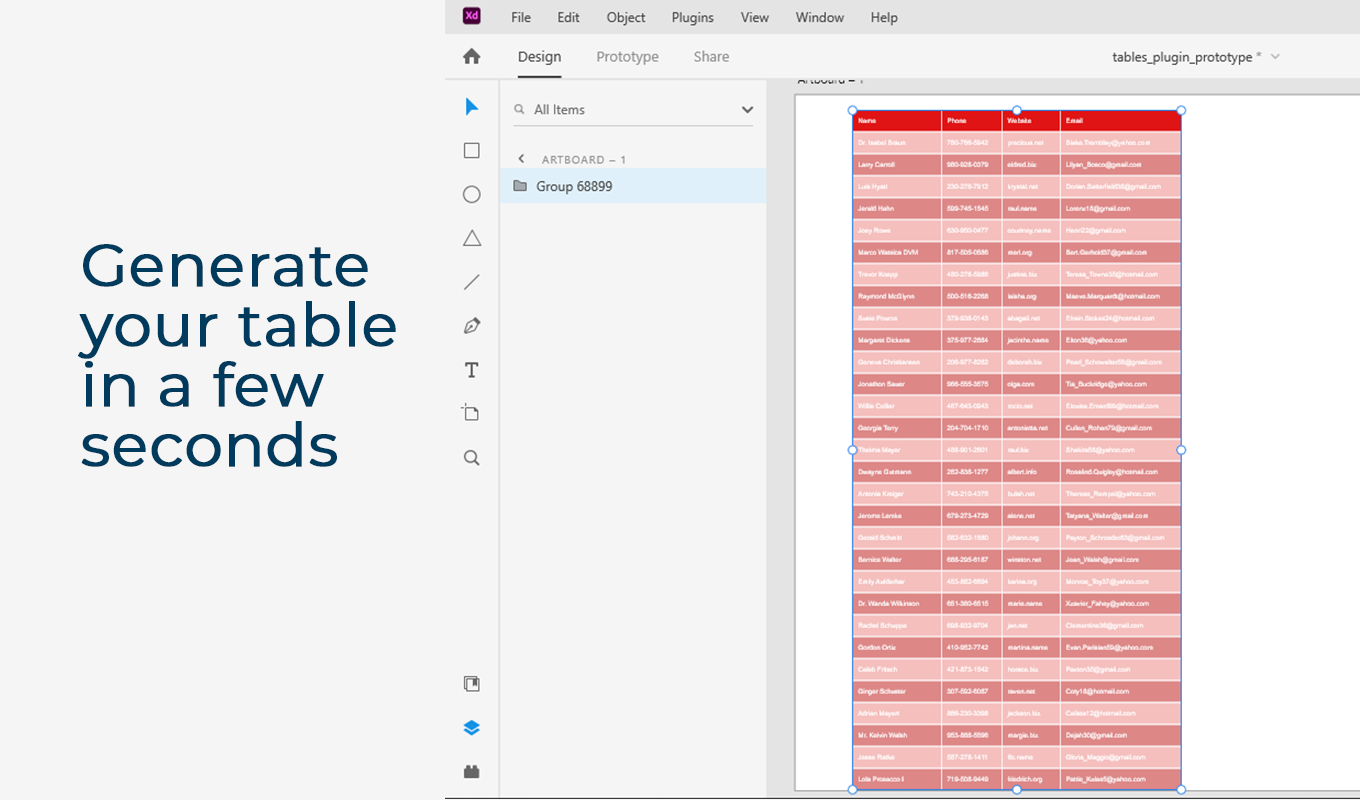
Task: Click website cell antonietta.net
Action: coord(1031,428)
